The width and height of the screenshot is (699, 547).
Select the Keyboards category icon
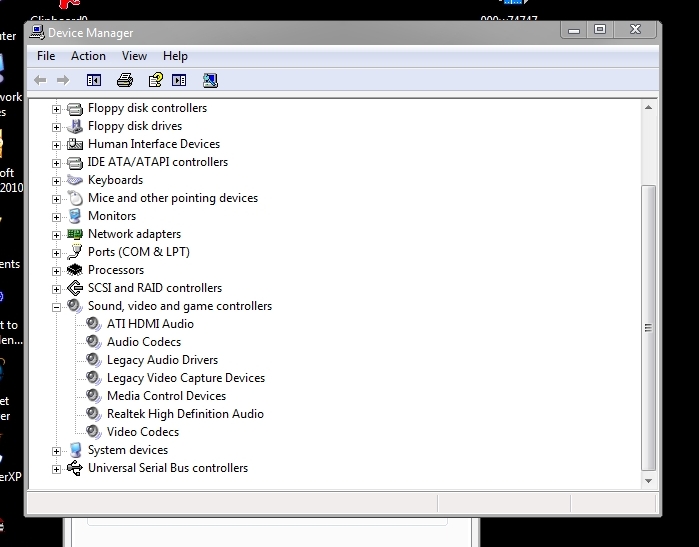click(x=75, y=180)
